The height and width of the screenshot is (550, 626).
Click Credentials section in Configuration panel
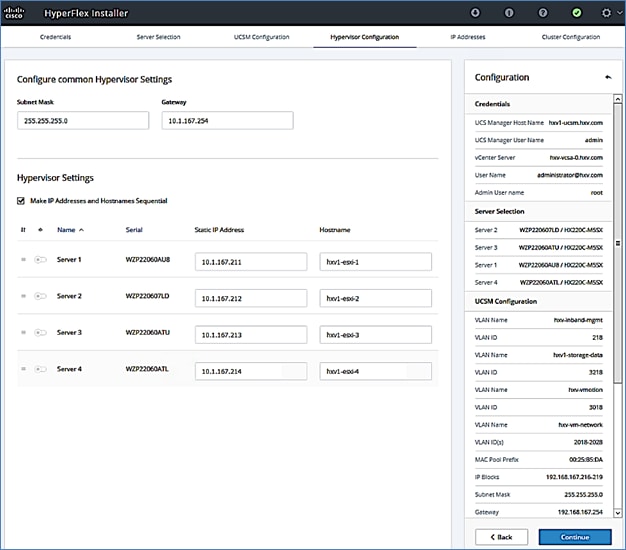(492, 104)
